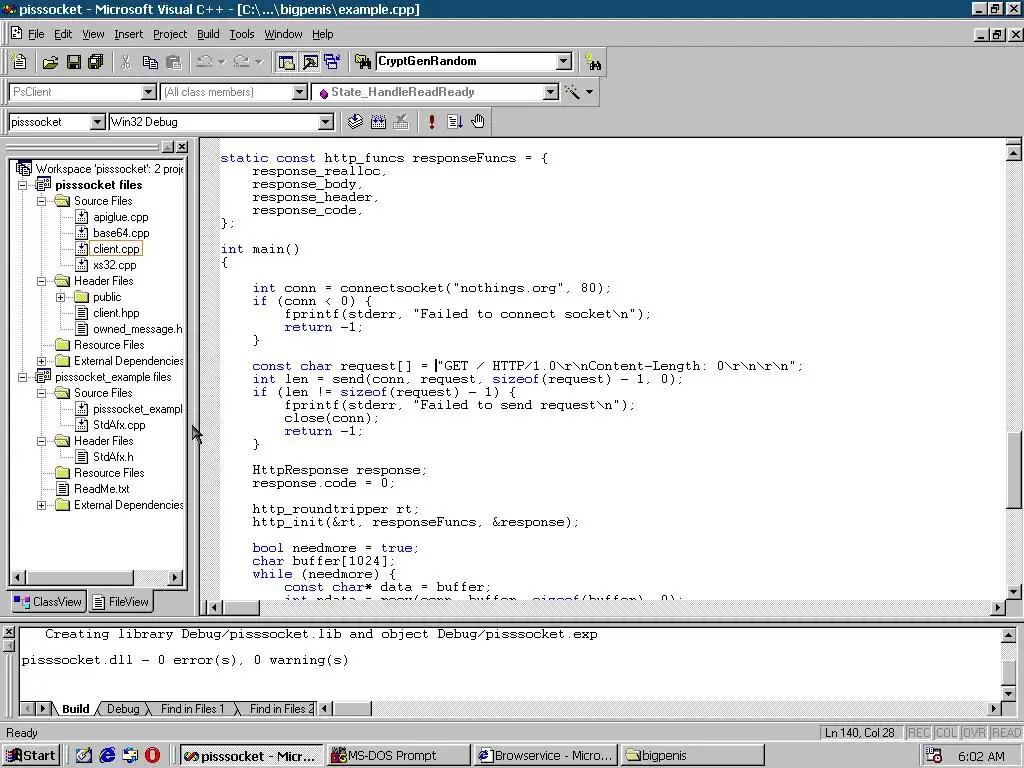Click the Build project icon
This screenshot has height=768, width=1024.
pyautogui.click(x=378, y=121)
